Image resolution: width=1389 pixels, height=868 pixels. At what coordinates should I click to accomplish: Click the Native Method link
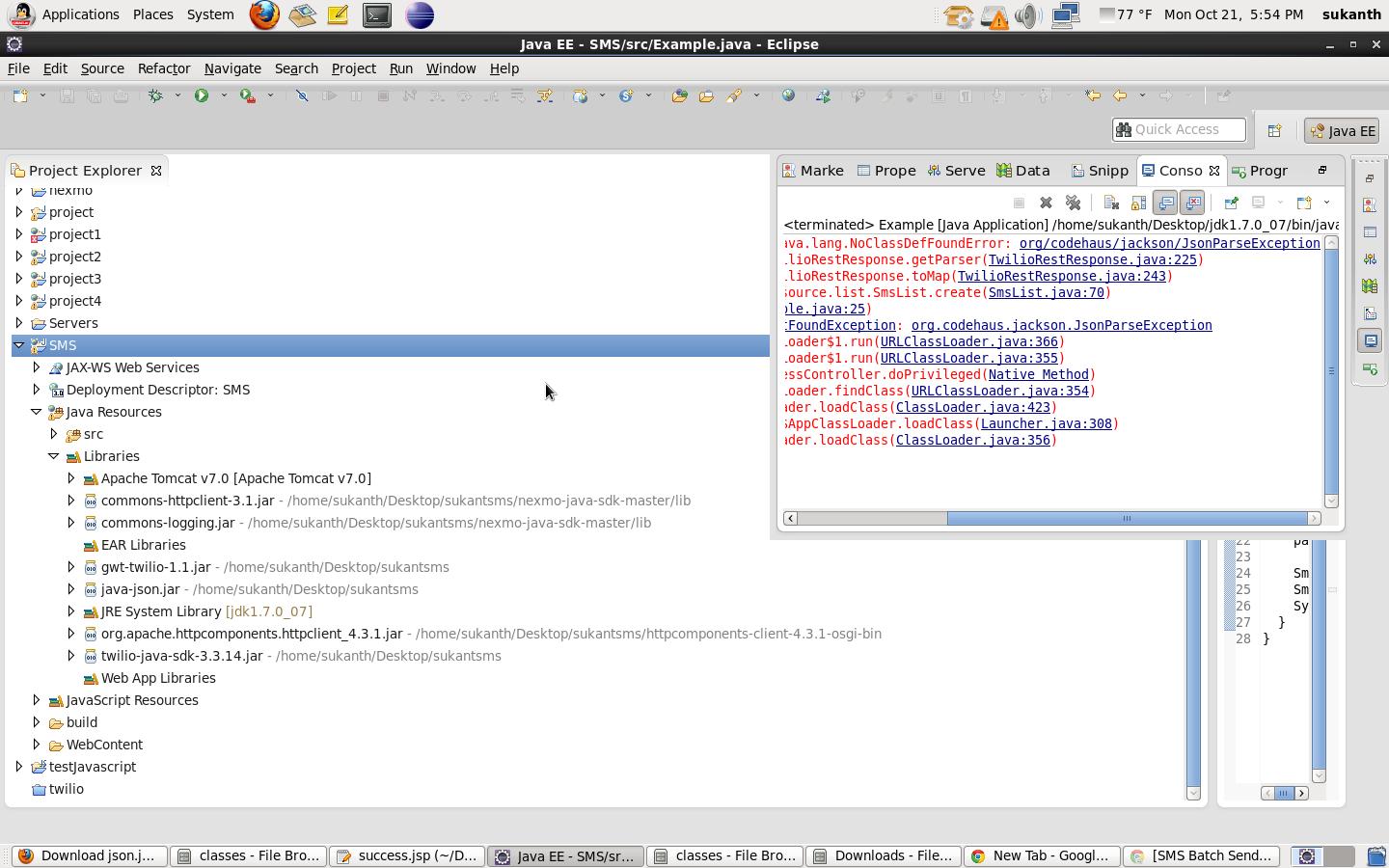tap(1038, 374)
